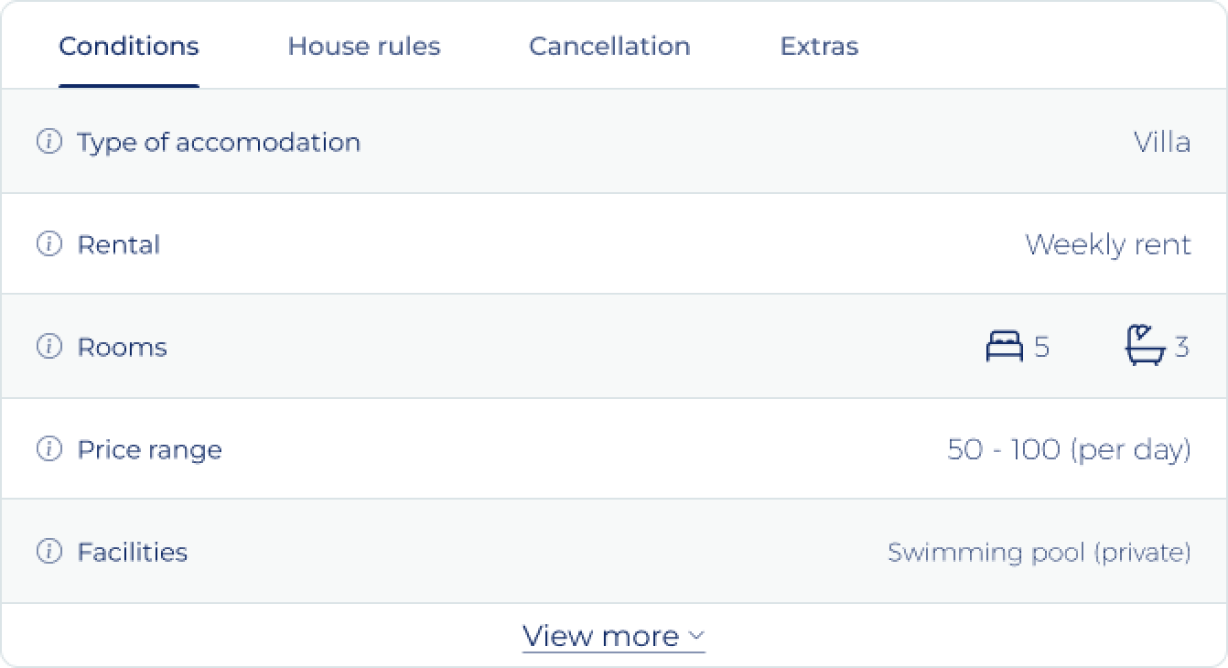Screen dimensions: 1228x668
Task: Click the Facilities row label
Action: point(132,552)
